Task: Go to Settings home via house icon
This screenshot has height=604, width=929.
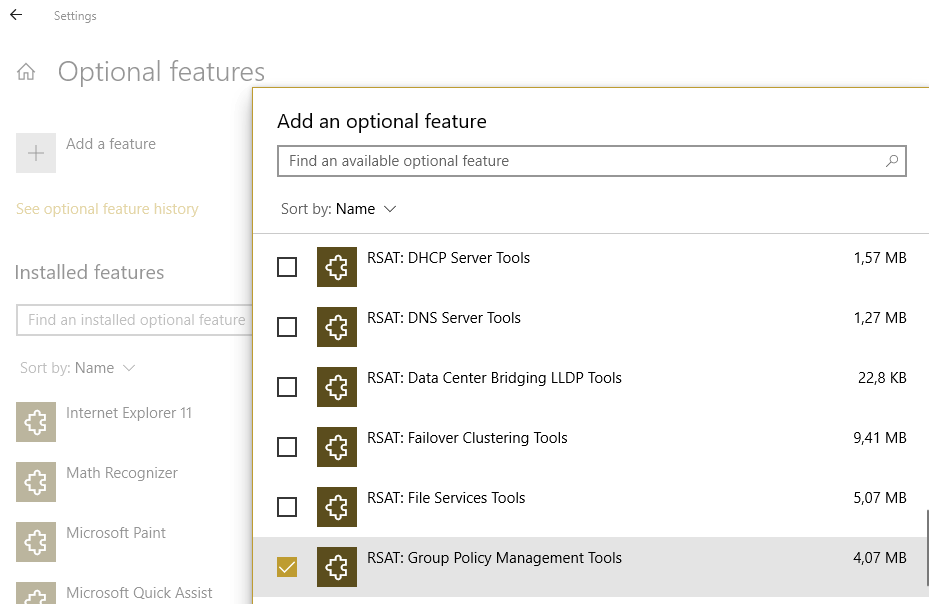Action: [x=26, y=72]
